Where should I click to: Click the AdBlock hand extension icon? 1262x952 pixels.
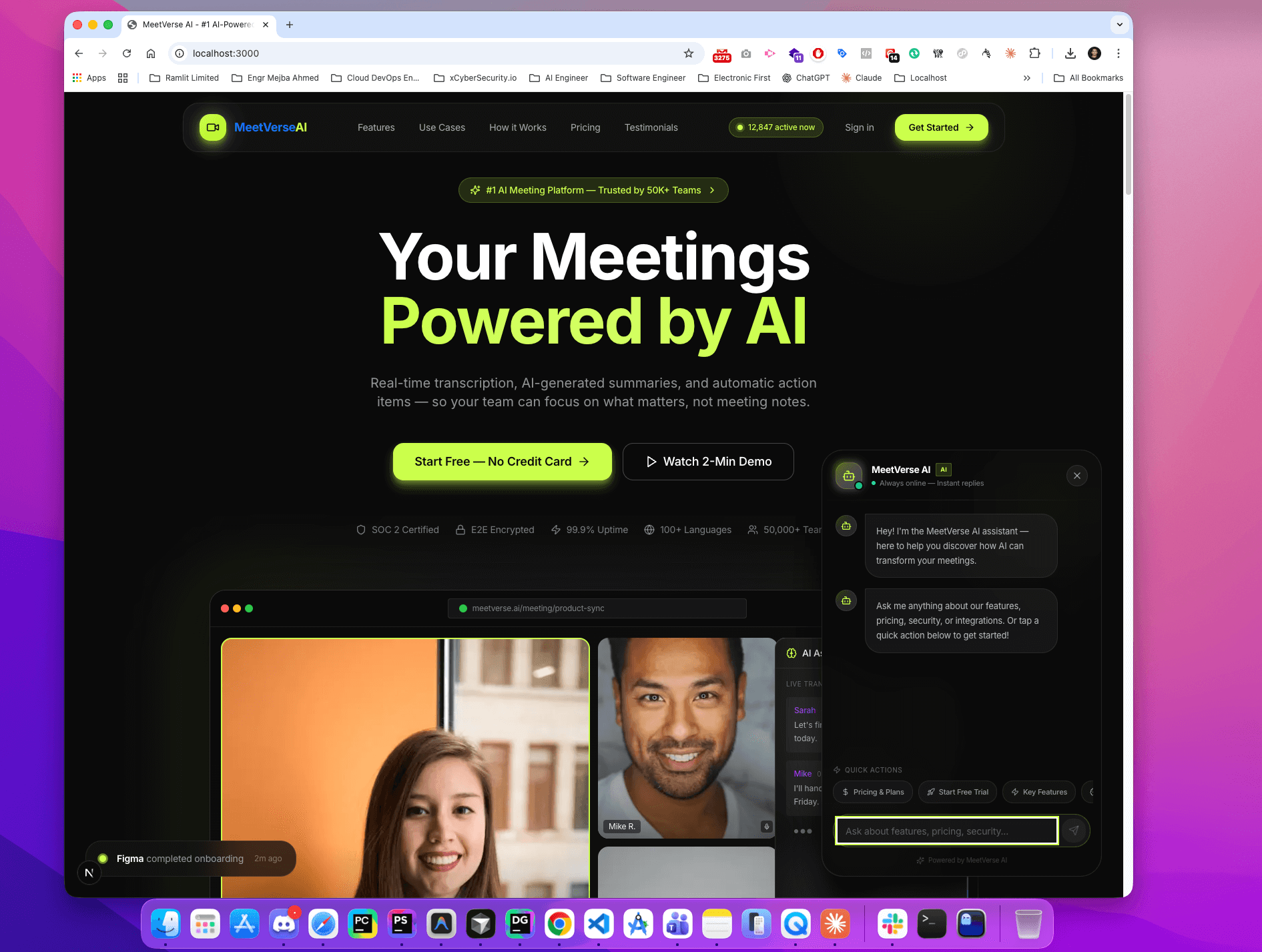click(986, 53)
